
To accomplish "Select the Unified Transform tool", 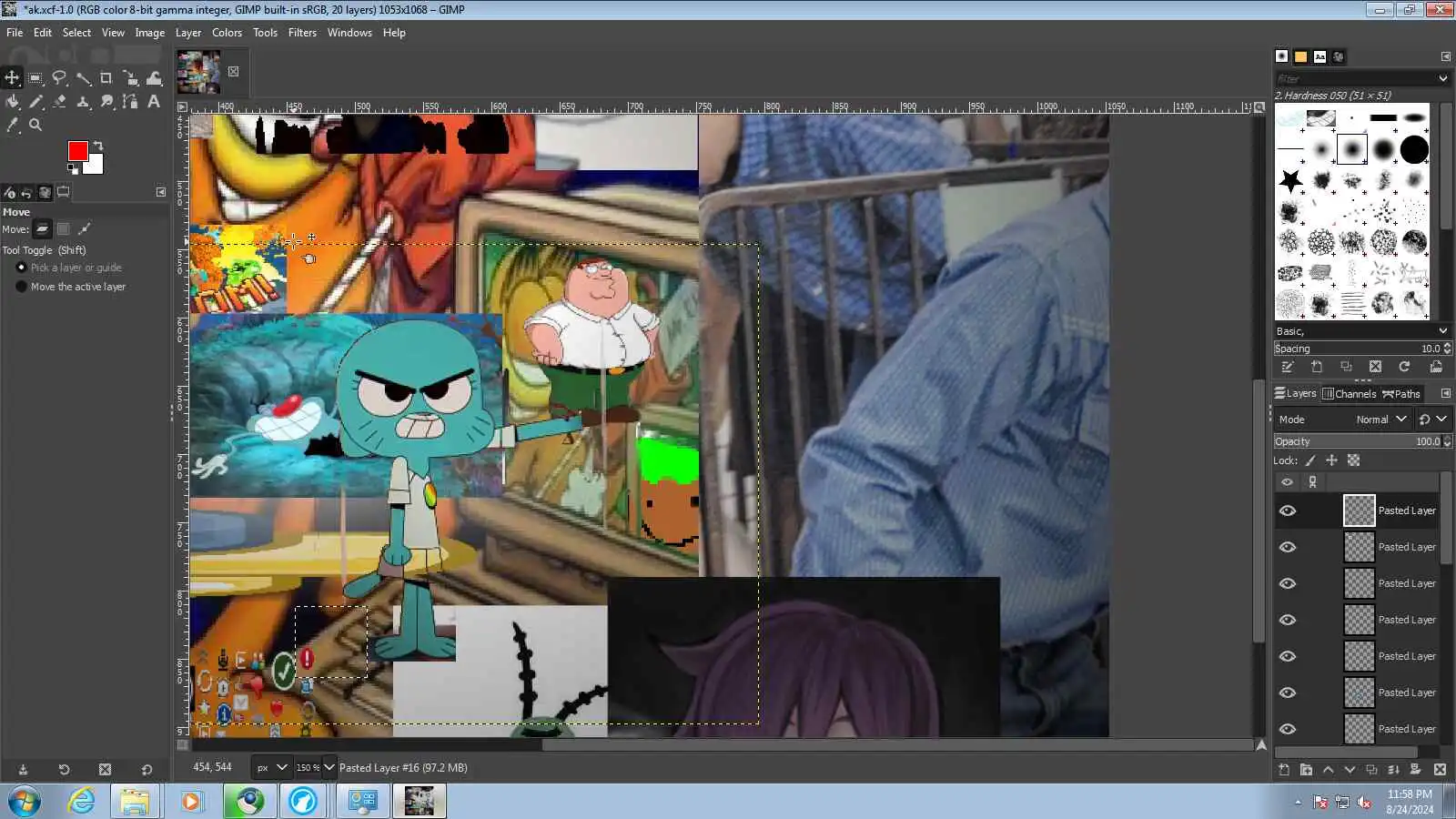I will coord(130,78).
